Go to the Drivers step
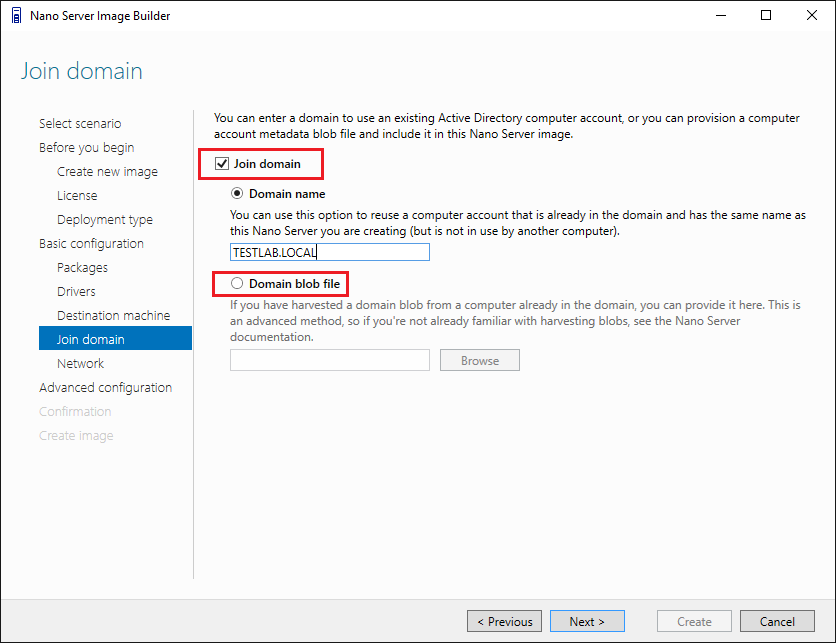The image size is (836, 643). pos(76,291)
